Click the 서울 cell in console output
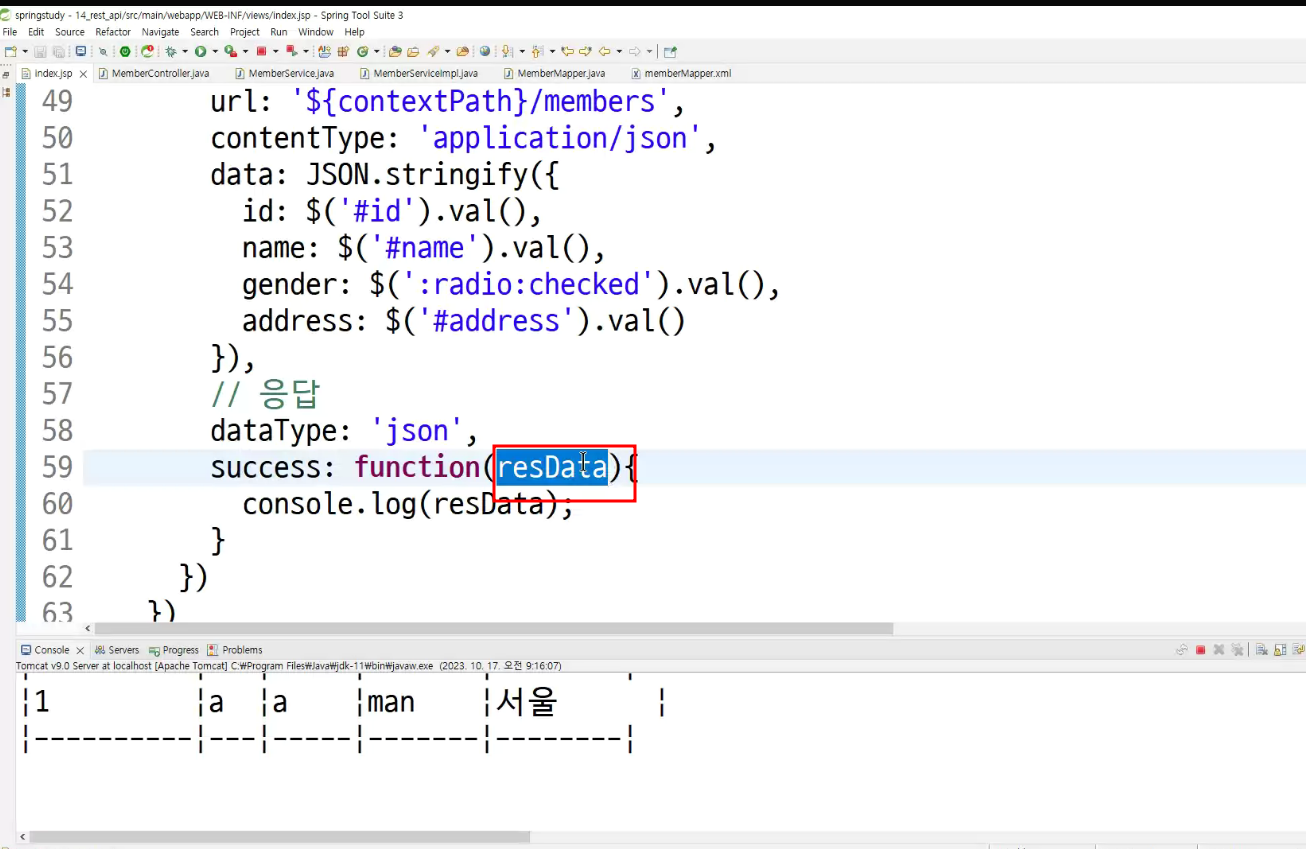 pos(526,702)
